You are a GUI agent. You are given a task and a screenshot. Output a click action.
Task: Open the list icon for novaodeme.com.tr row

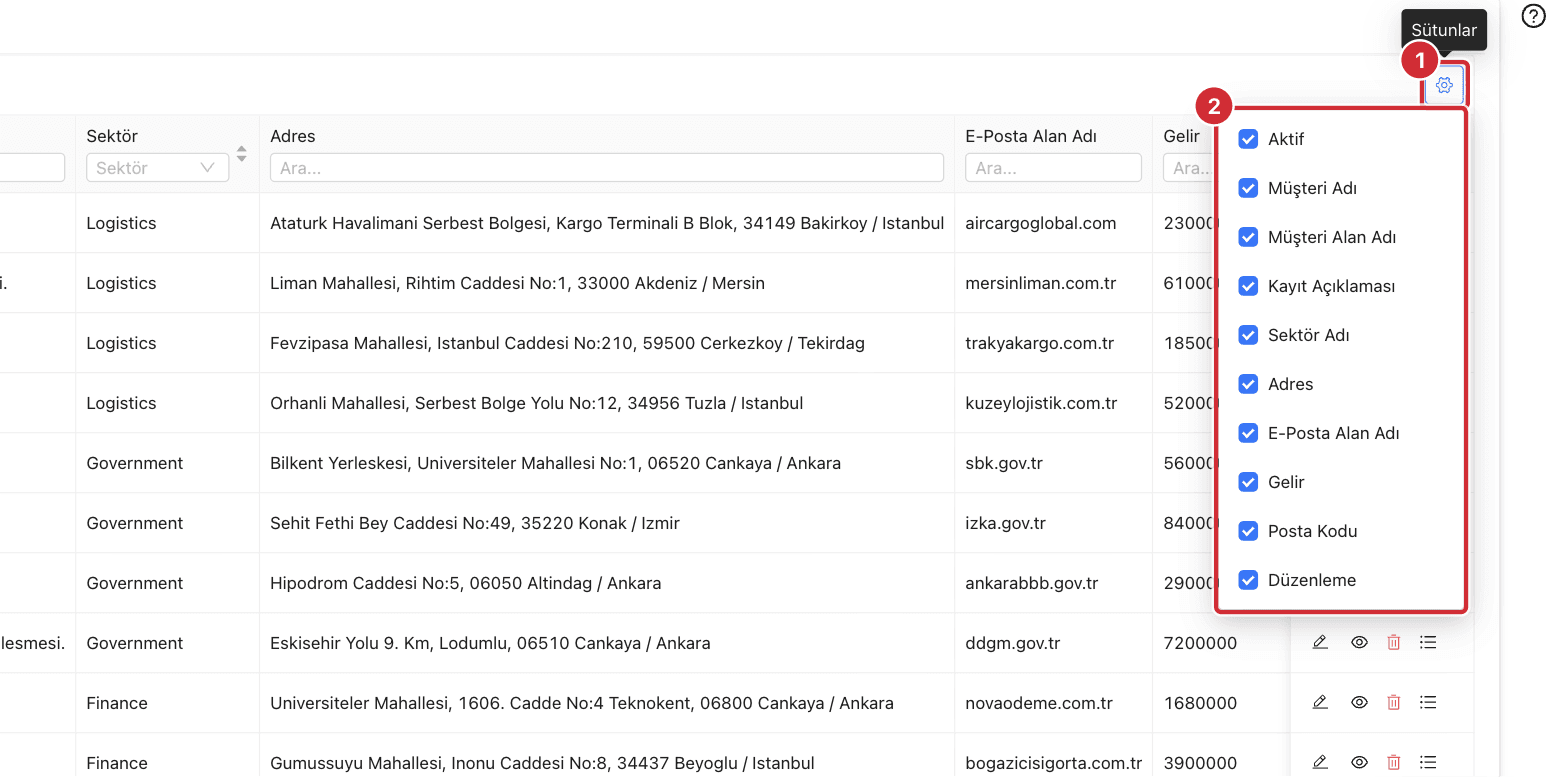click(x=1428, y=702)
